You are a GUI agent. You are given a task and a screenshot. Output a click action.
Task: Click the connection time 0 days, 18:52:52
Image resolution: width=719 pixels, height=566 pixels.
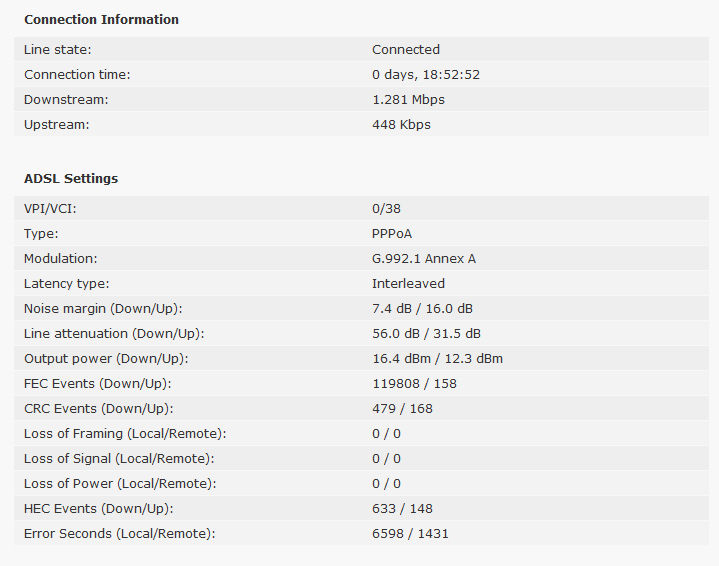click(426, 74)
